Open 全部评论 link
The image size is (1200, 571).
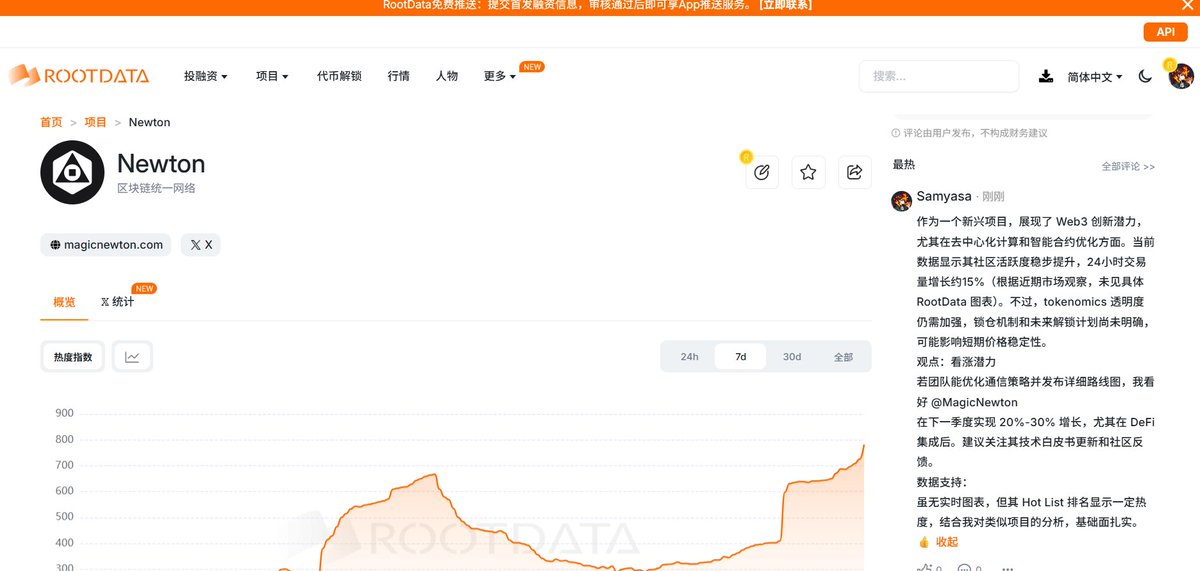1128,167
